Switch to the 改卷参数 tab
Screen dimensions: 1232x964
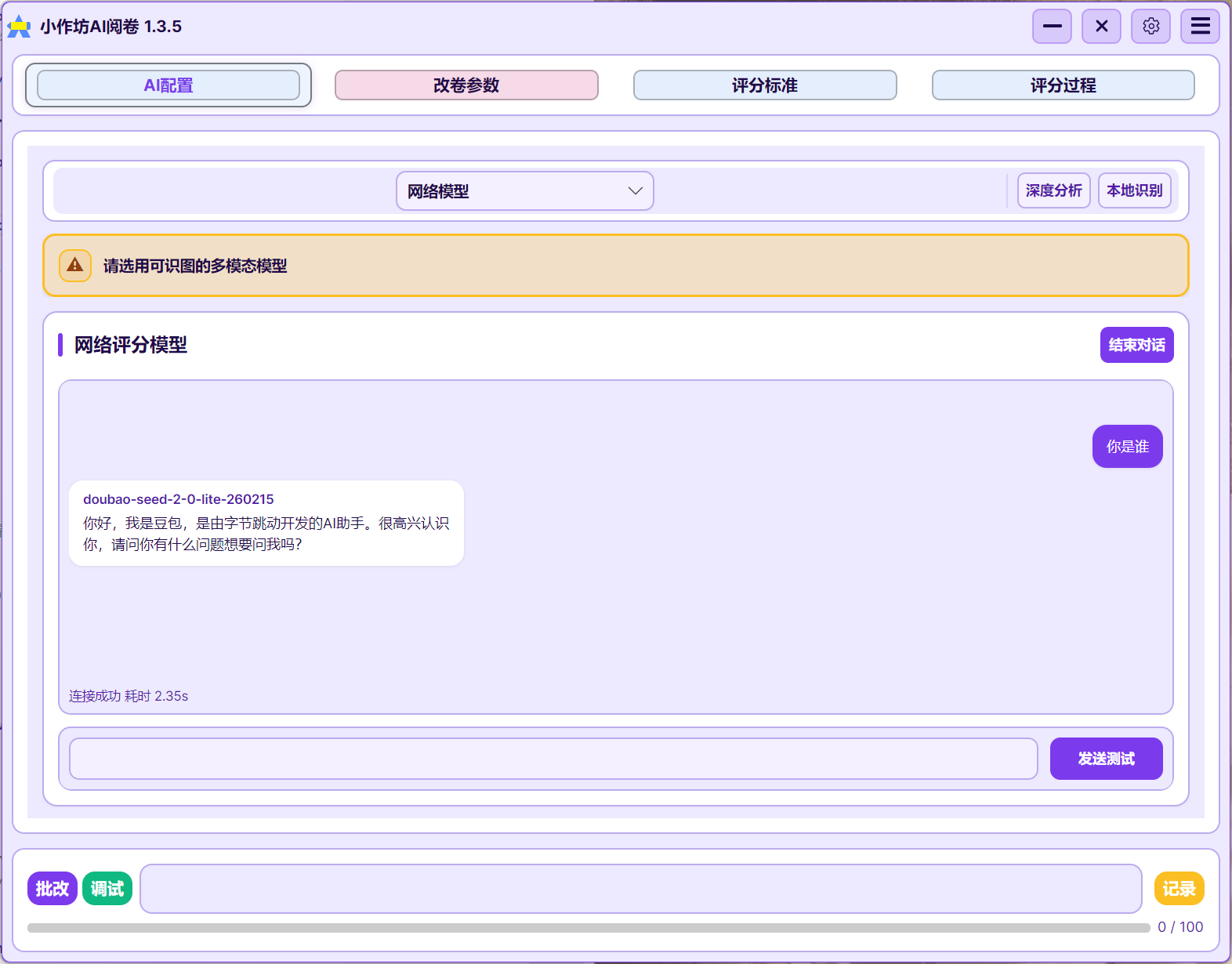point(466,85)
